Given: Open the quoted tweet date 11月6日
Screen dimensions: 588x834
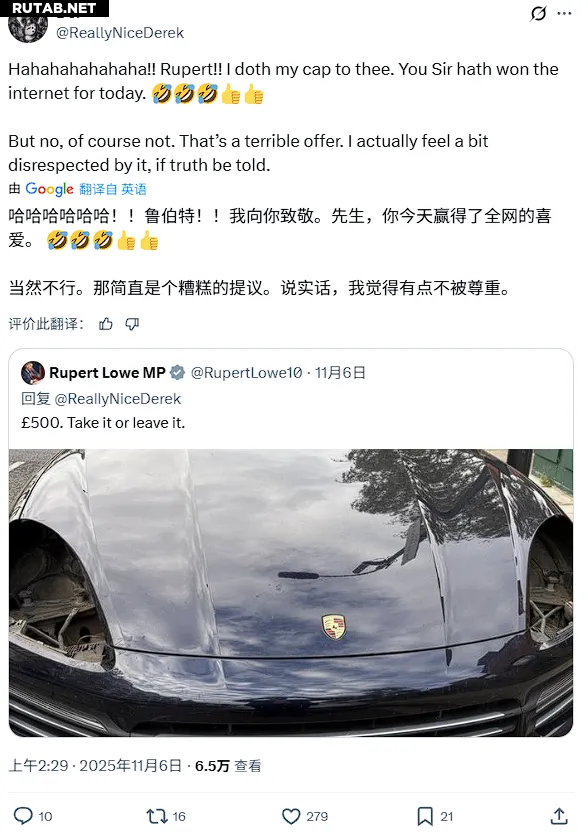Looking at the screenshot, I should coord(340,373).
